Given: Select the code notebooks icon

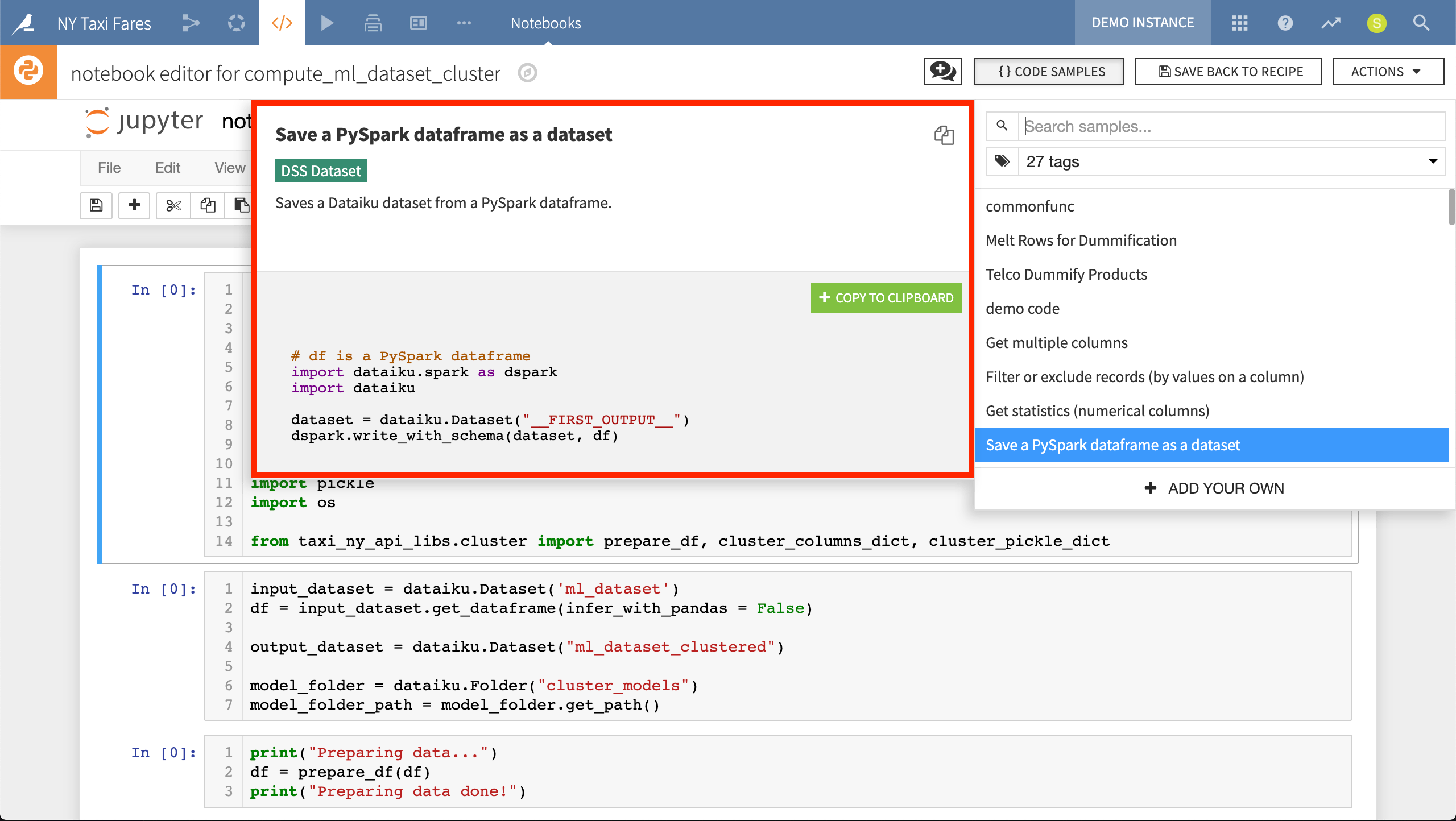Looking at the screenshot, I should click(x=282, y=23).
